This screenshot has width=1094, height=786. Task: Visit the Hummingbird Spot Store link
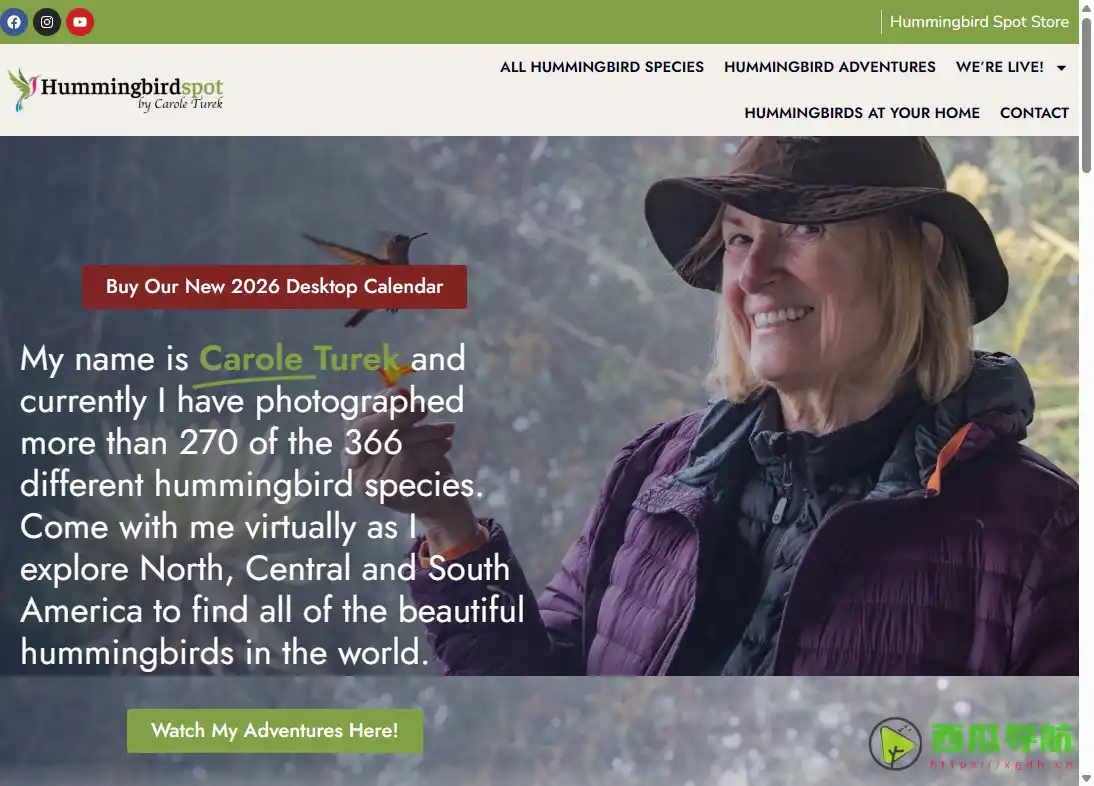pyautogui.click(x=978, y=22)
